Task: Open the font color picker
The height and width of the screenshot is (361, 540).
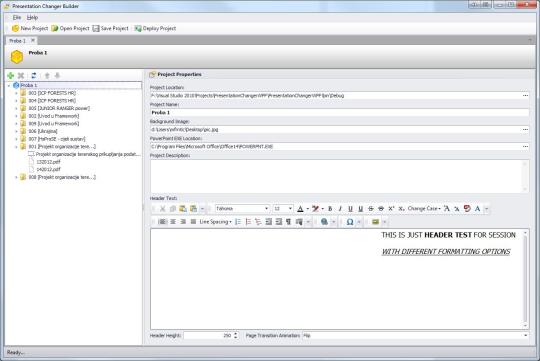Action: (x=300, y=209)
